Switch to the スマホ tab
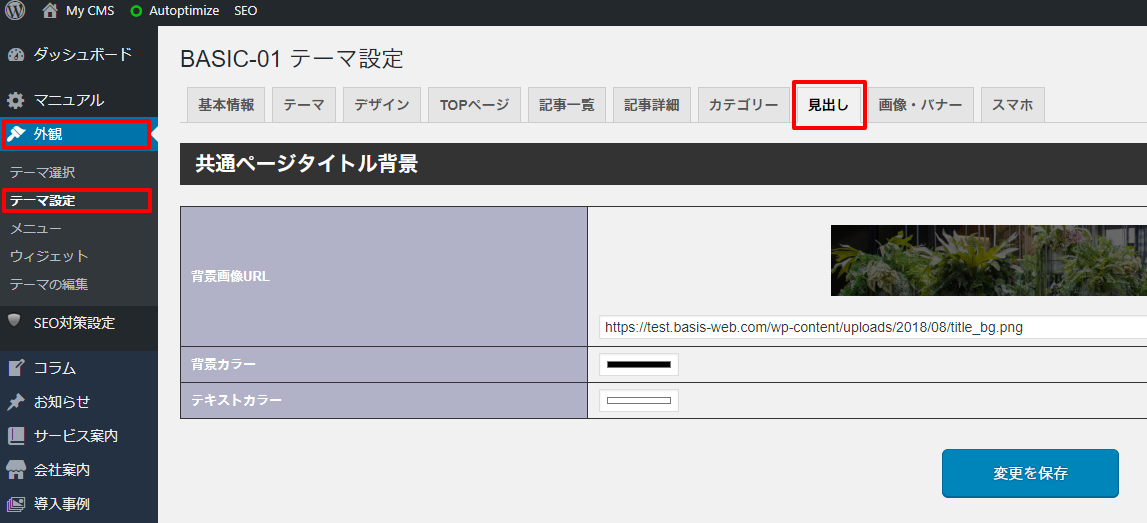Viewport: 1147px width, 523px height. 1013,105
